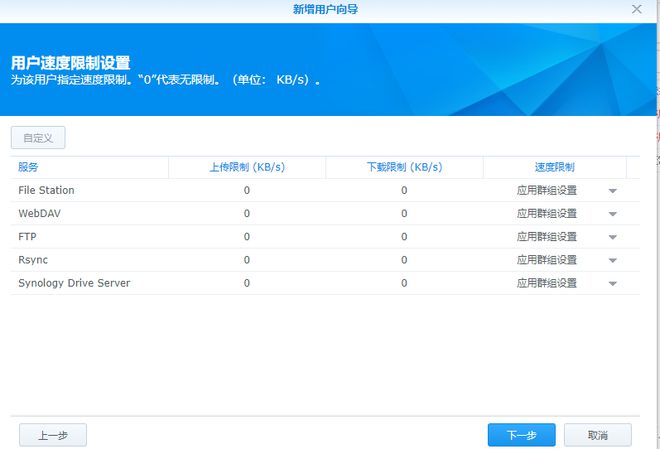The image size is (660, 449).
Task: Select the WebDAV service row
Action: [40, 213]
